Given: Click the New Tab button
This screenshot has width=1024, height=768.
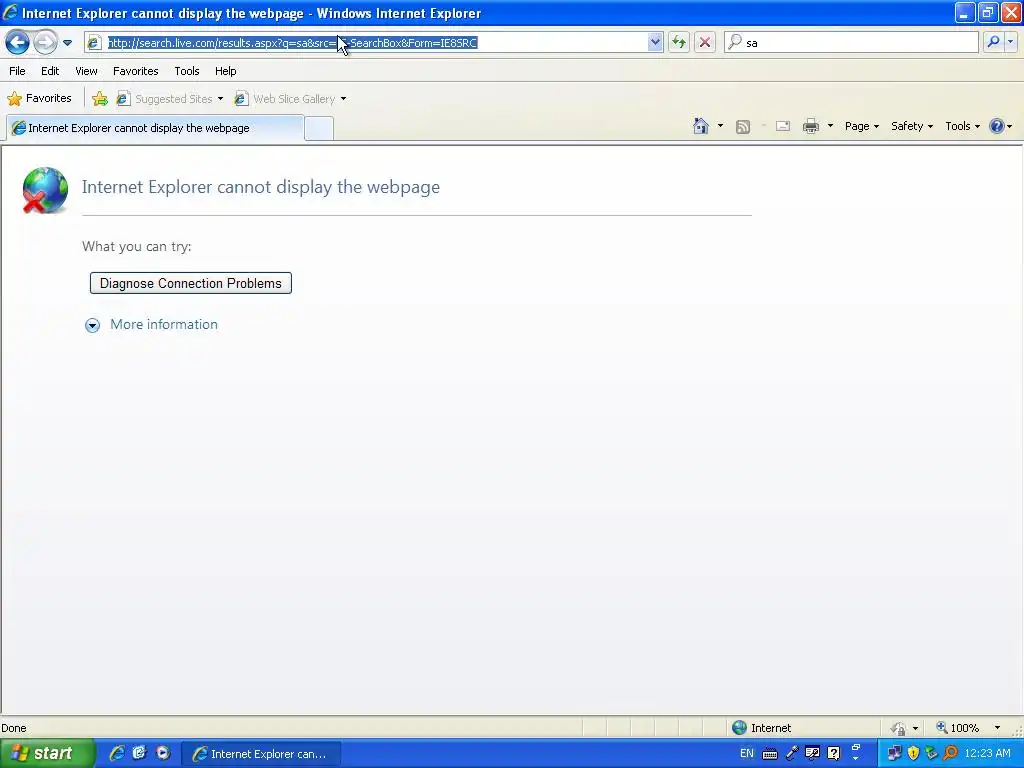Looking at the screenshot, I should tap(319, 128).
